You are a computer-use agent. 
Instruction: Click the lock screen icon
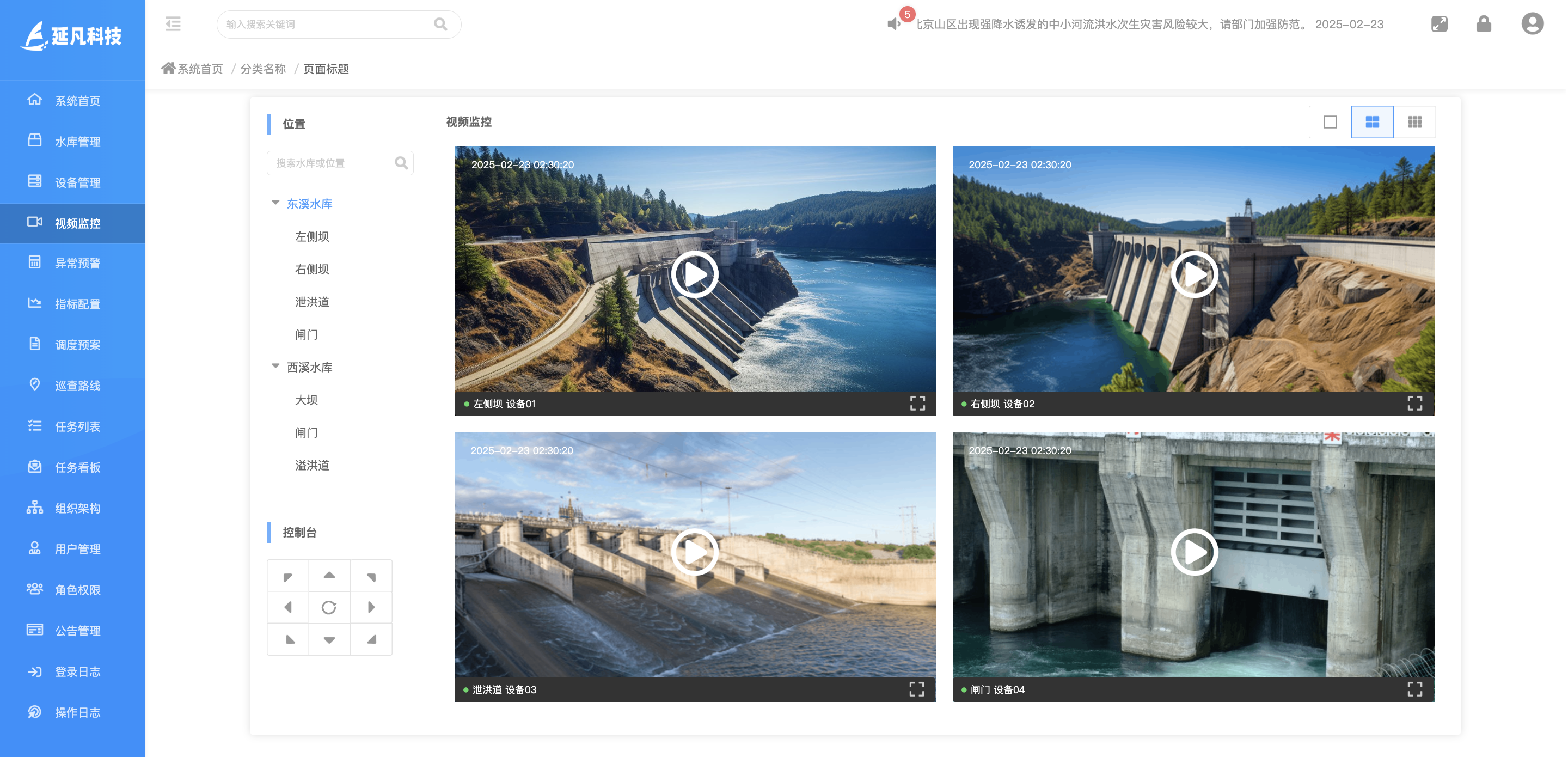1484,25
